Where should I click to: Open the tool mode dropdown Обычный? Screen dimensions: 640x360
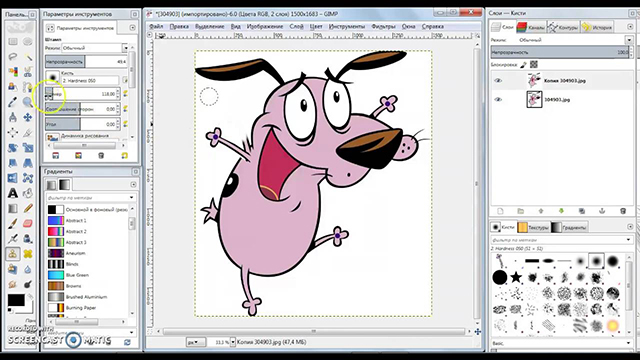pyautogui.click(x=95, y=48)
